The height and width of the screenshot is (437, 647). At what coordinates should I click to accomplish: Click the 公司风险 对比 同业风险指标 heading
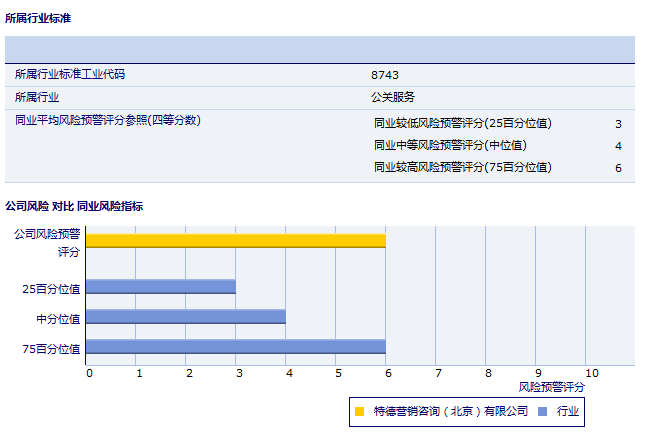[74, 206]
